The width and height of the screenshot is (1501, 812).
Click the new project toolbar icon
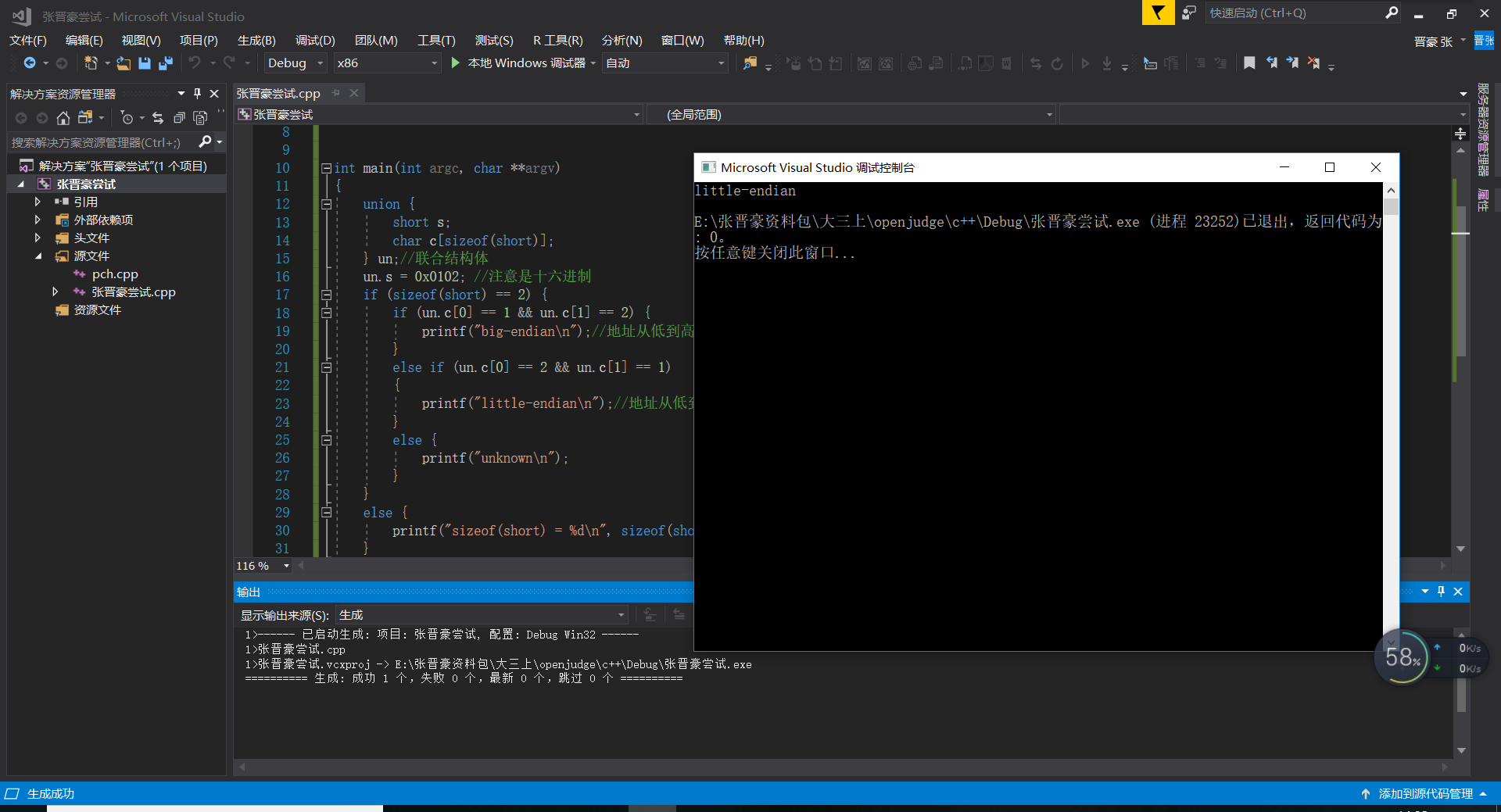pos(91,63)
